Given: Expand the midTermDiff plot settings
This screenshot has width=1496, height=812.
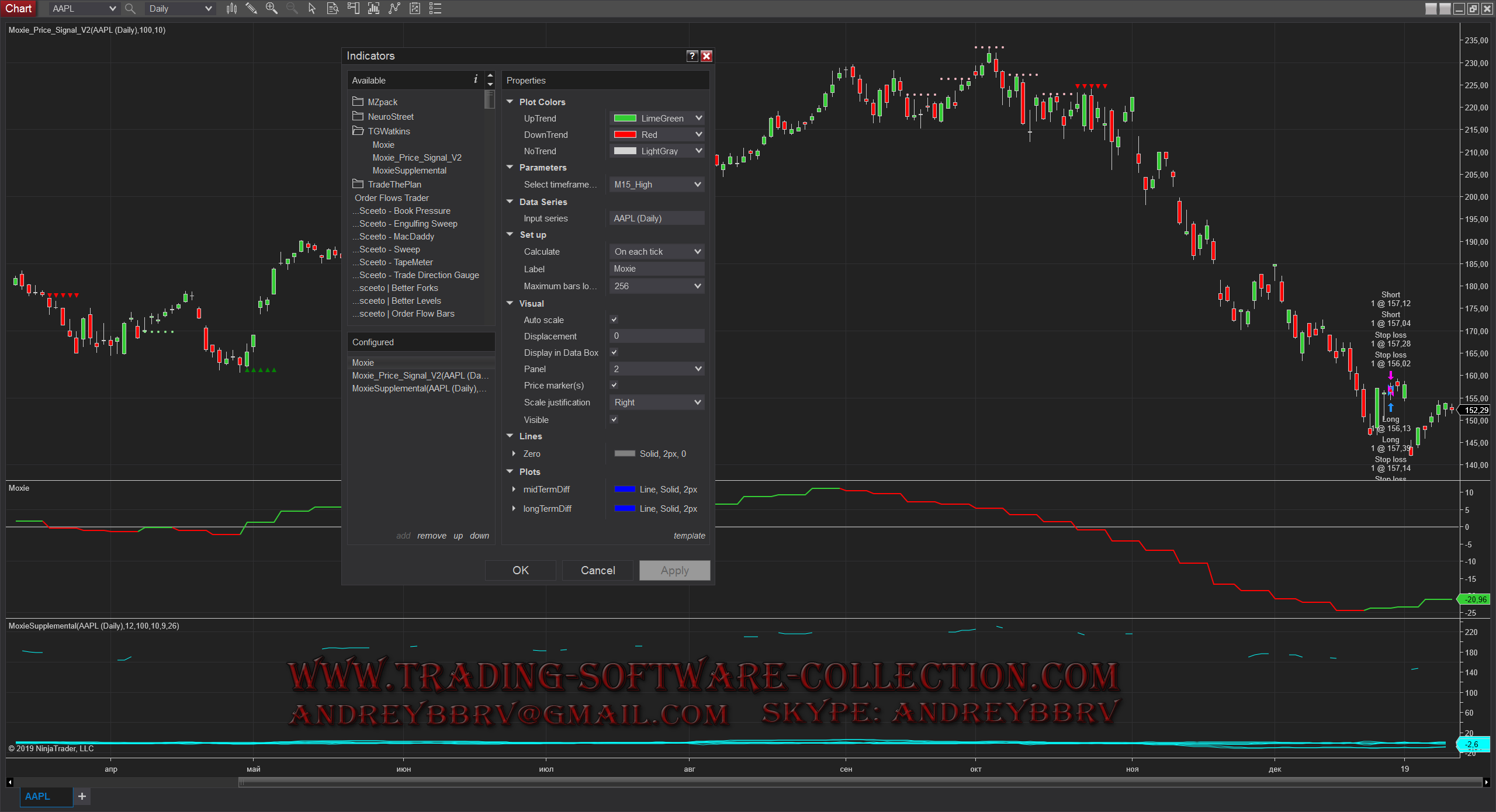Looking at the screenshot, I should [x=514, y=490].
